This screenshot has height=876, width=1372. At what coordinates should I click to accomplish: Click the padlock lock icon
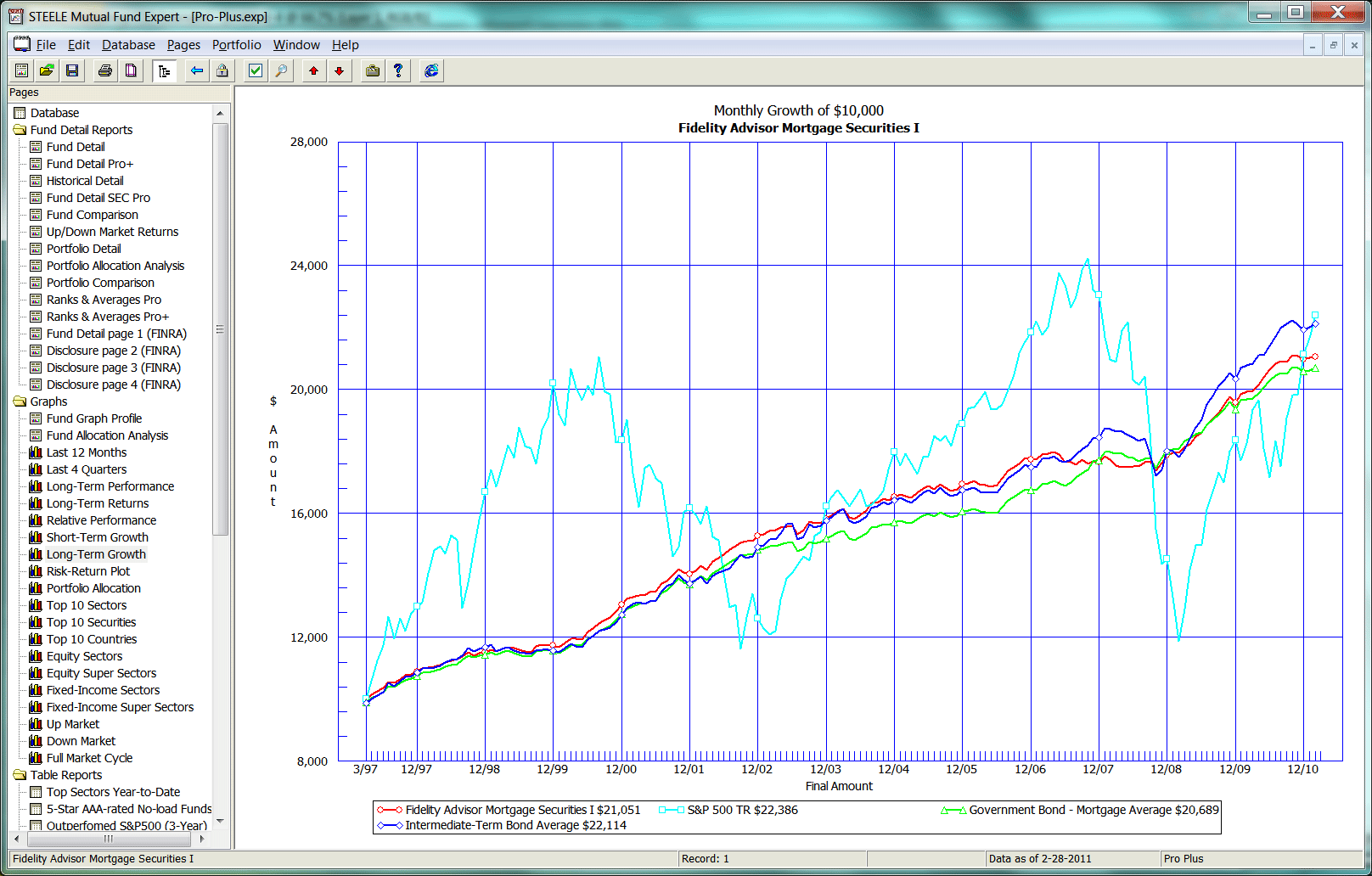(x=222, y=70)
